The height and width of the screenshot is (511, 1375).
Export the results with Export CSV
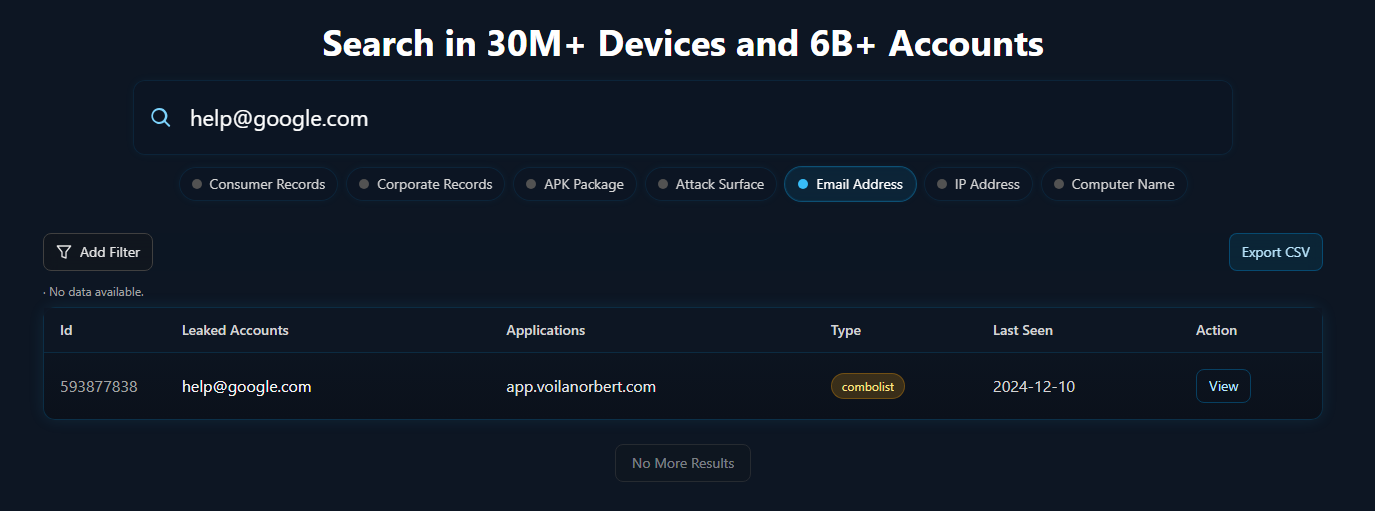(x=1275, y=252)
